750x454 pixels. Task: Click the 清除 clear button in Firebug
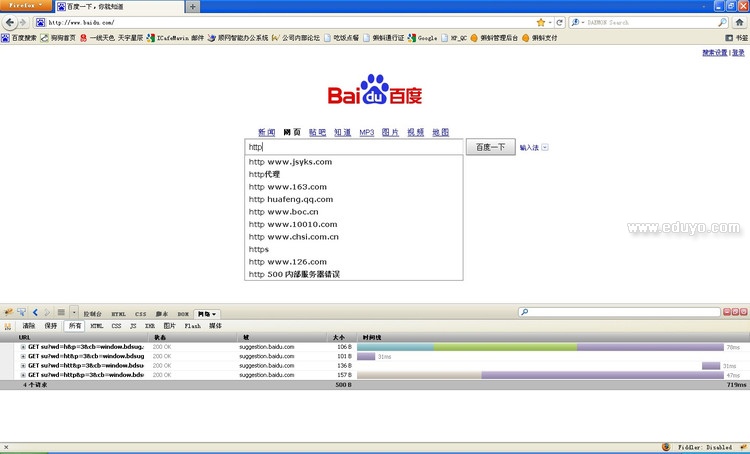tap(29, 326)
